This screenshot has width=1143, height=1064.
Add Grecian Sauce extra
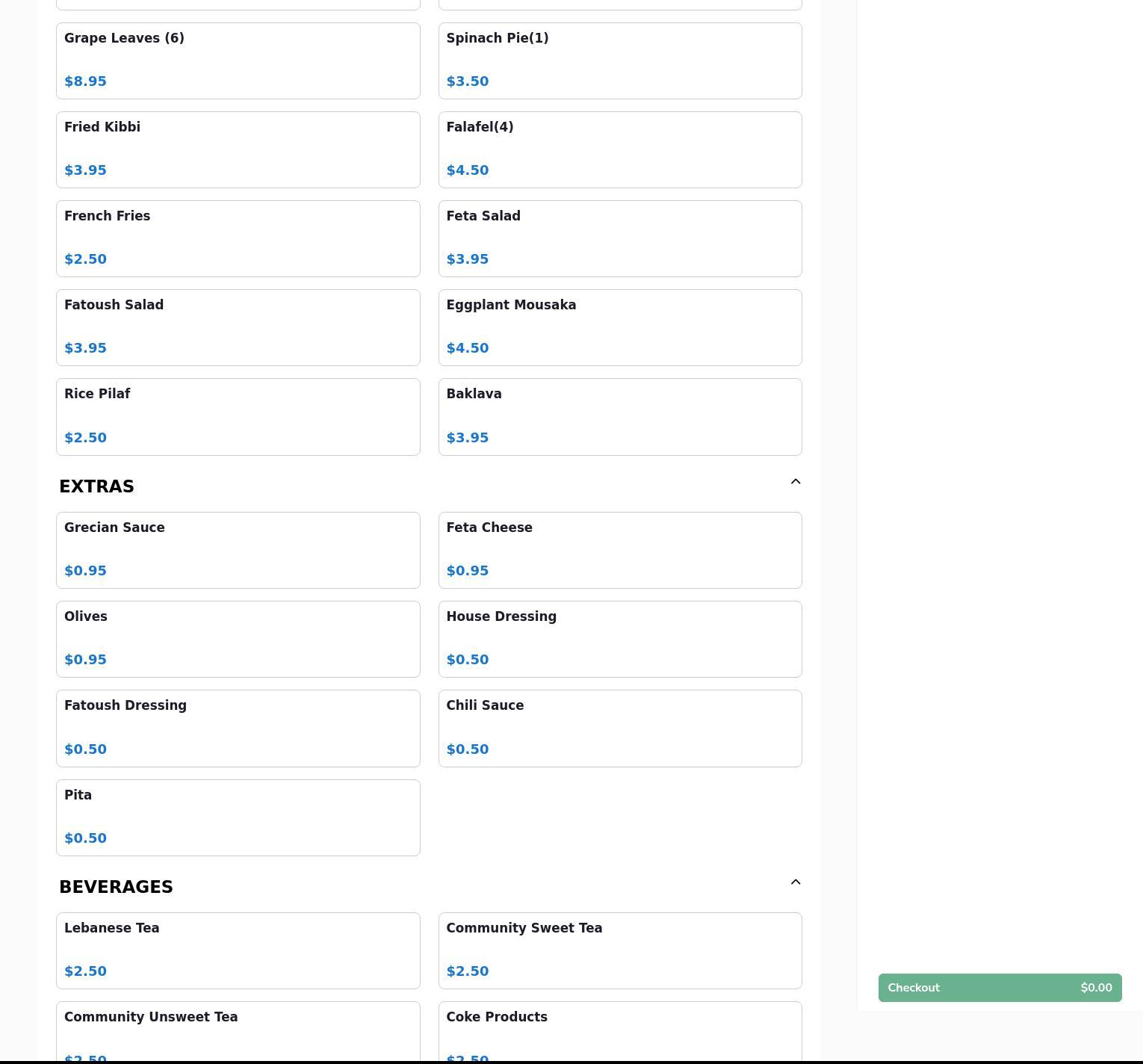tap(238, 550)
